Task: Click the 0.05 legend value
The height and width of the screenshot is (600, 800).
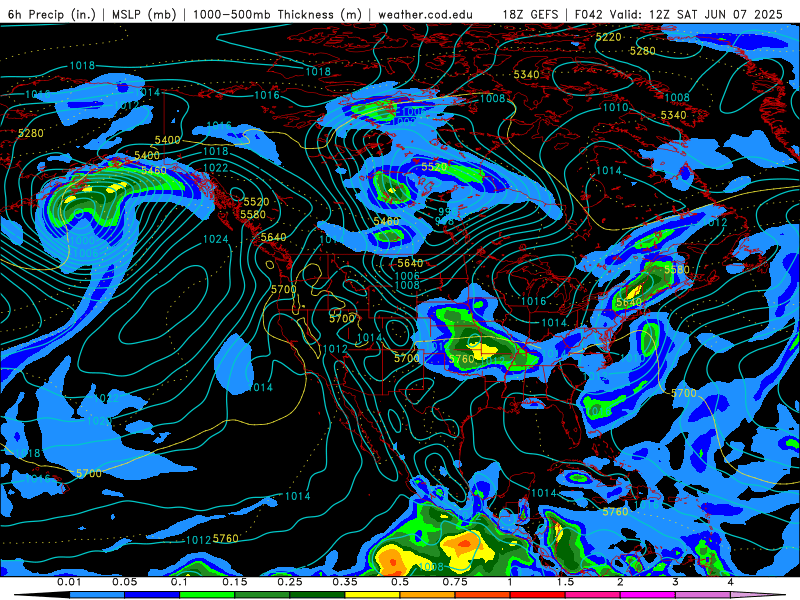Action: [124, 582]
